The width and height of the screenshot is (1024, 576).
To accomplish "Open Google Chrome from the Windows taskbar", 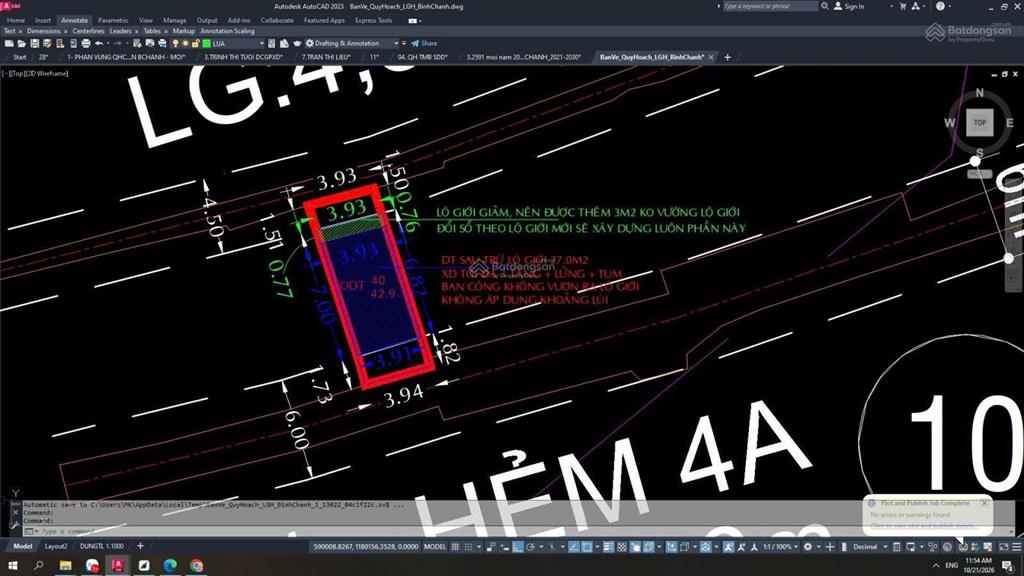I will (197, 566).
